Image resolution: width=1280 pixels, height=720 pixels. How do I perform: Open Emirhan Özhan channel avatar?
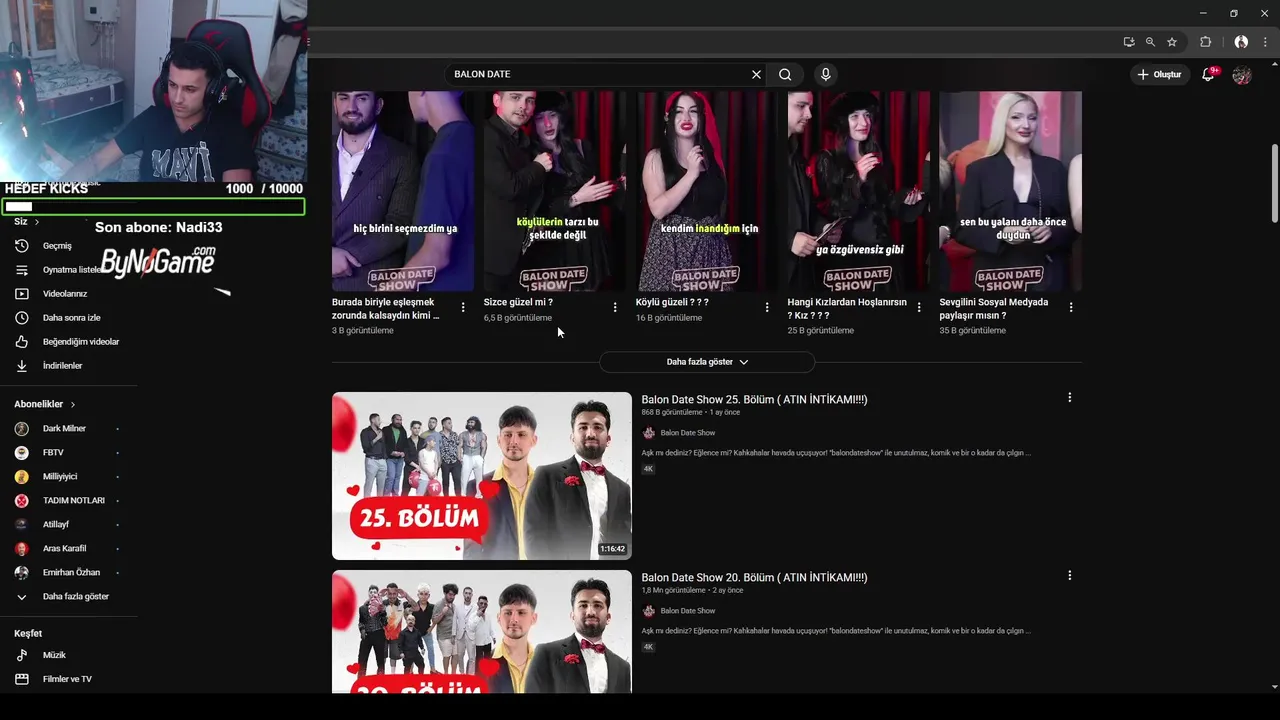click(x=22, y=573)
